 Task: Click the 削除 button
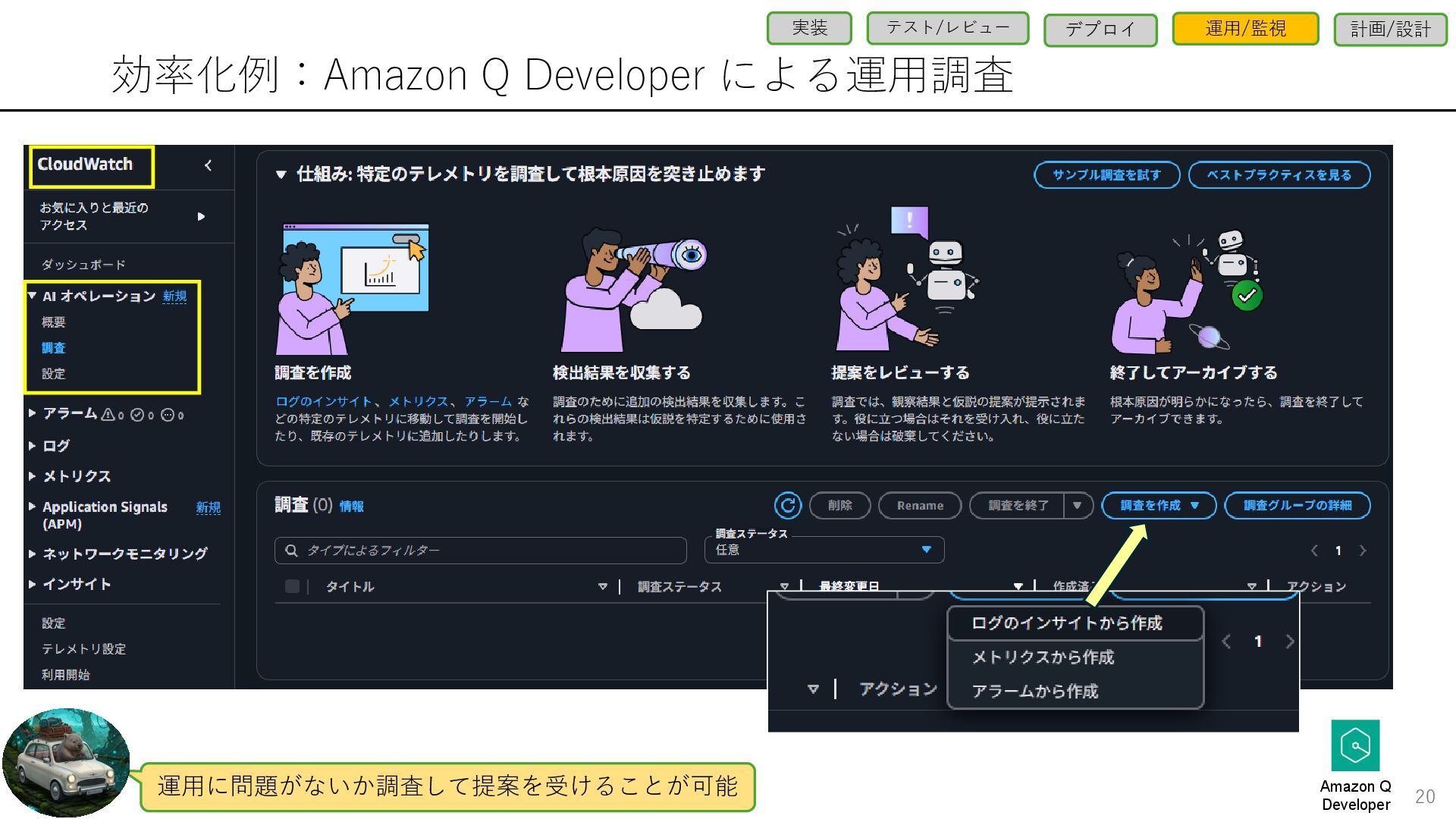[x=839, y=505]
